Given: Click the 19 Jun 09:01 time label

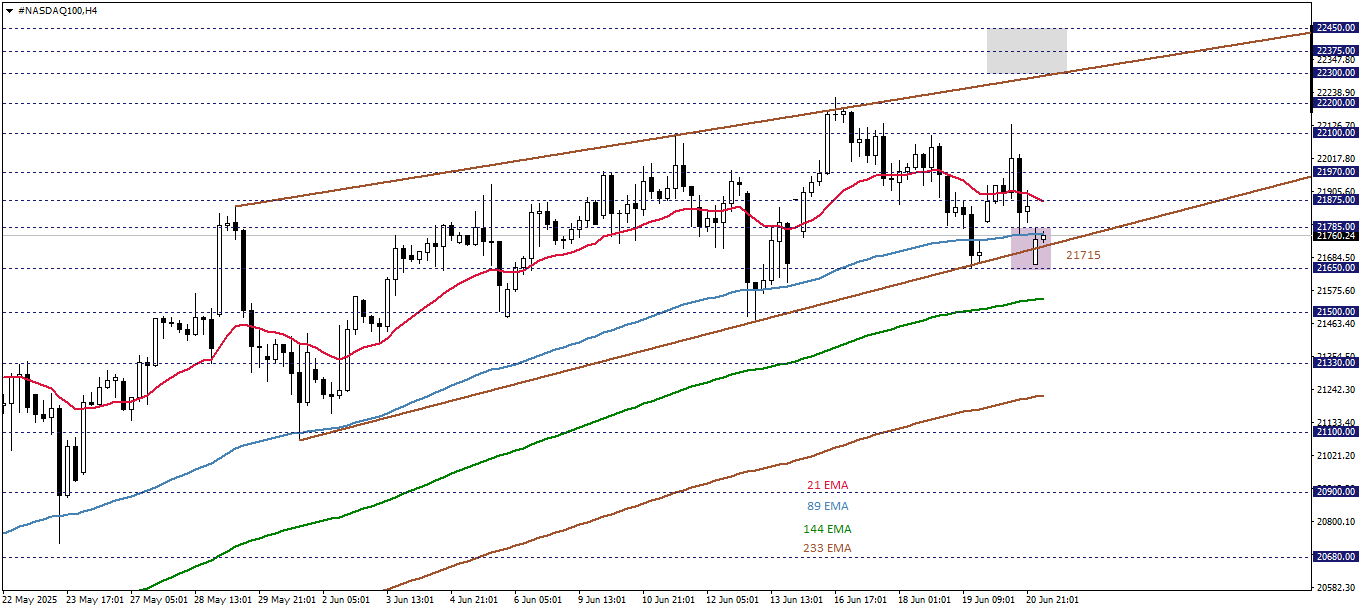Looking at the screenshot, I should (x=989, y=600).
